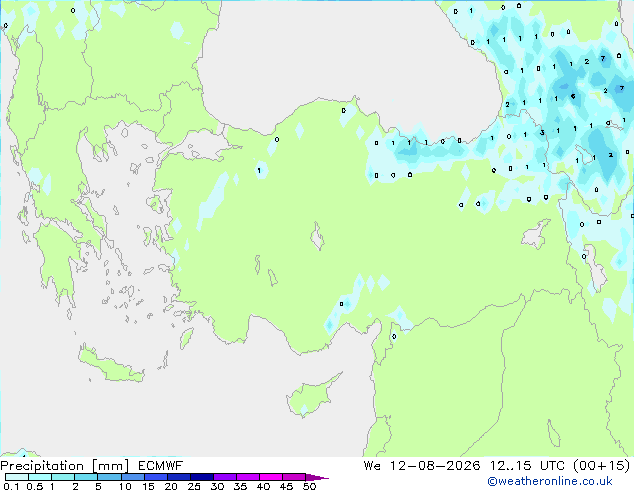Viewport: 634px width, 490px height.
Task: Click the 0.5–1 mm legend swatch
Action: [40, 477]
